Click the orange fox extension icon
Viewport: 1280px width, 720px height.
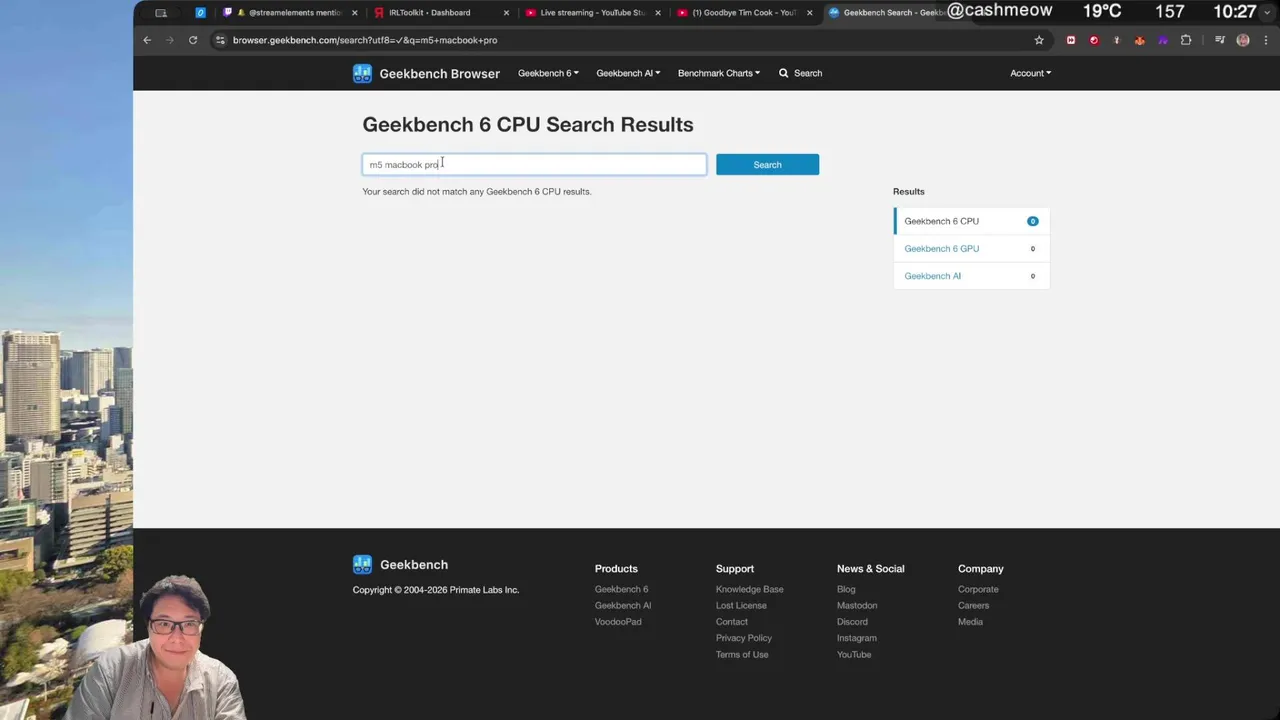point(1140,40)
